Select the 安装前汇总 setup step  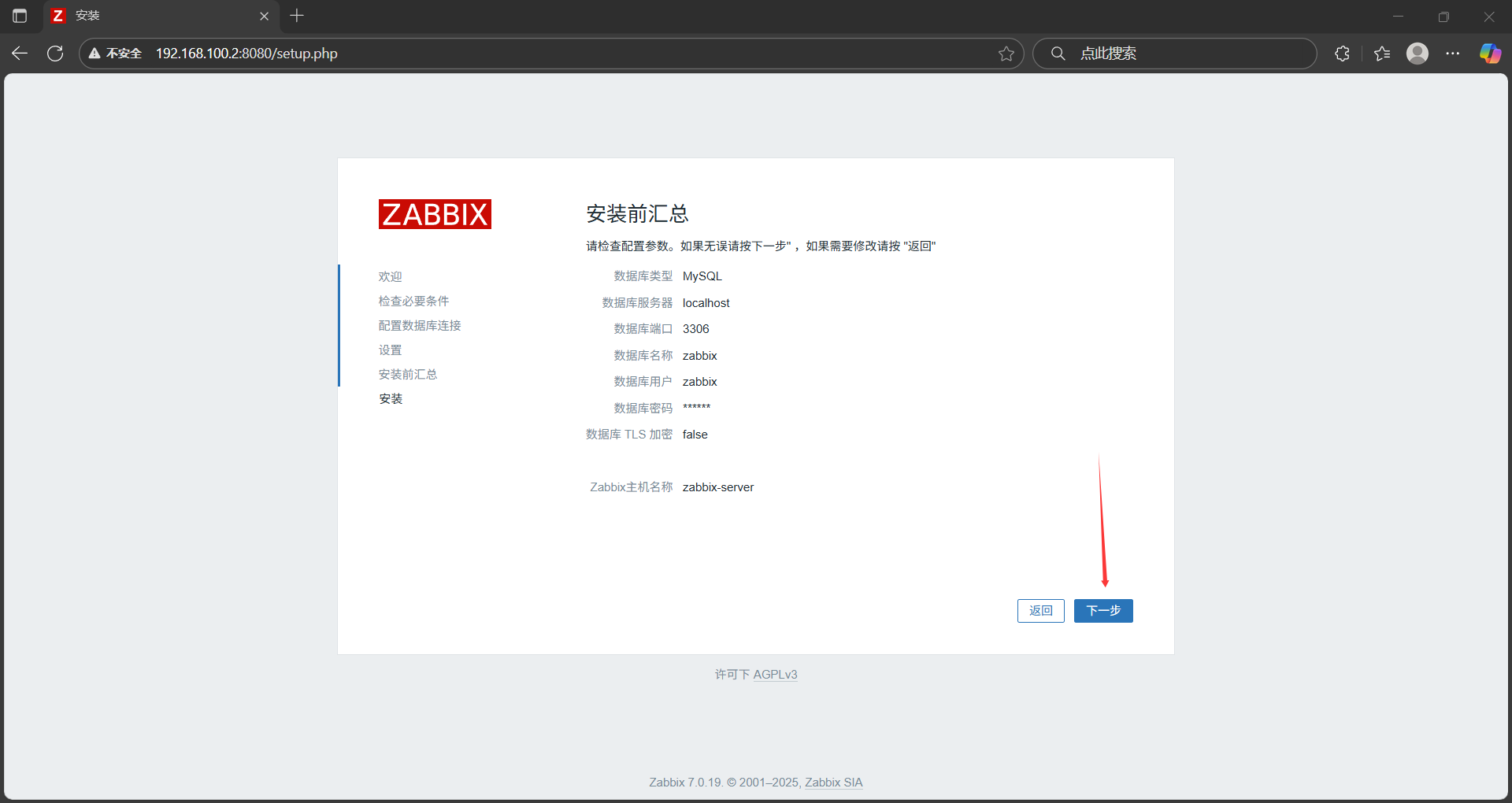(408, 375)
